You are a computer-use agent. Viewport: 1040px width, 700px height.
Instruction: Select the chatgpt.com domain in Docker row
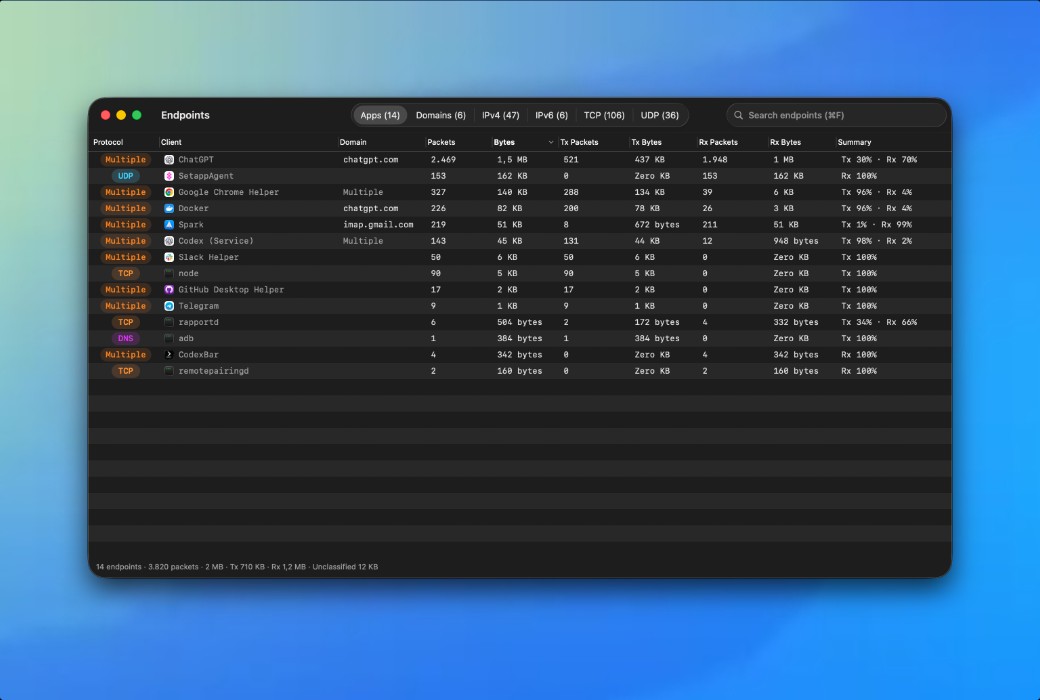click(371, 208)
